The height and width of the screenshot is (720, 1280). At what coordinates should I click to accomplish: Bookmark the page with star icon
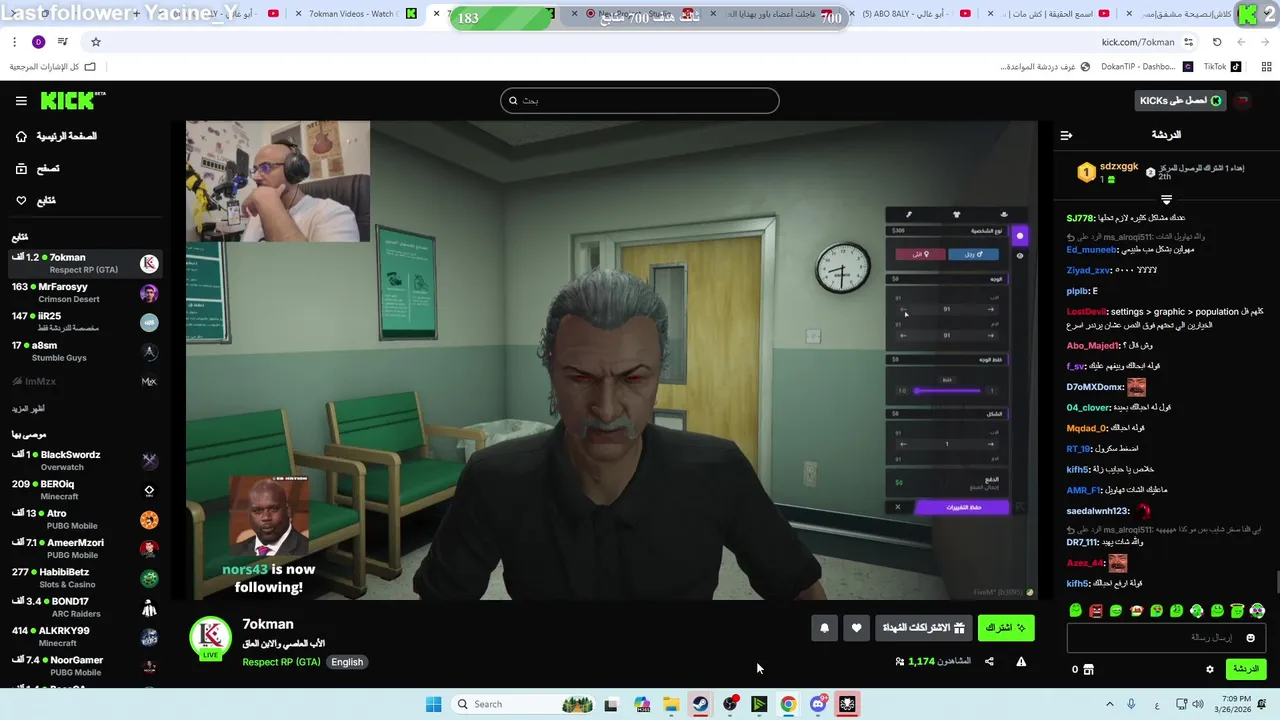click(x=96, y=42)
